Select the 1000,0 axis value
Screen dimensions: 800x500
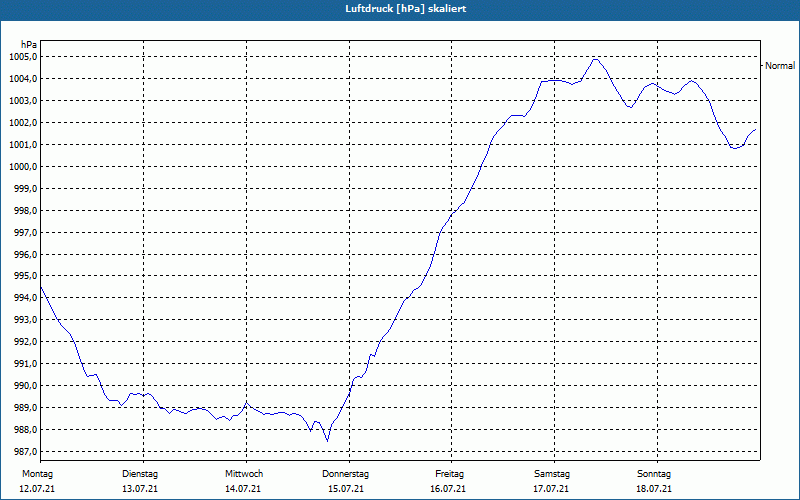pos(22,166)
